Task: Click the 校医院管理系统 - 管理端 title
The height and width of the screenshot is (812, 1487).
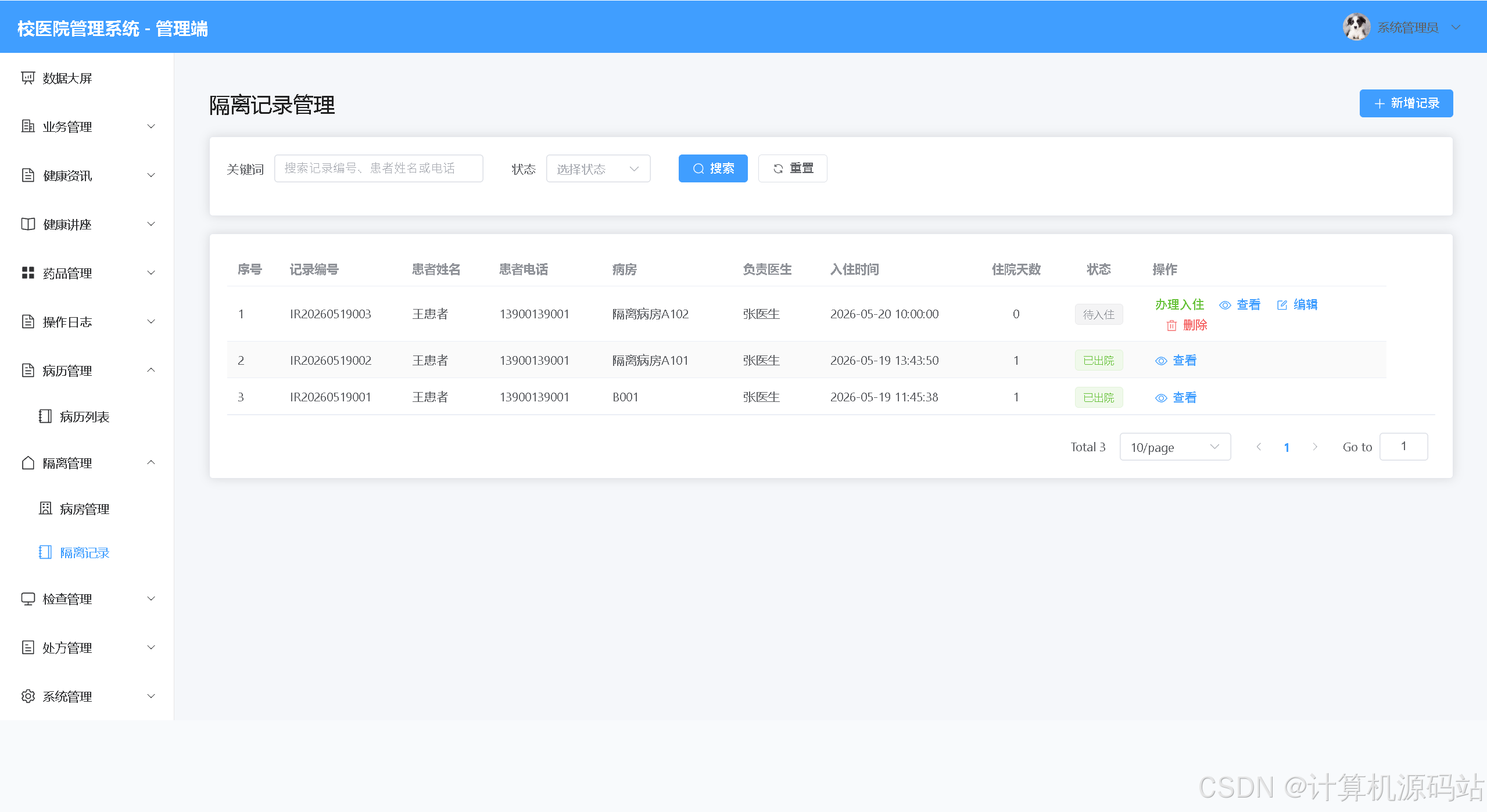Action: click(x=113, y=28)
